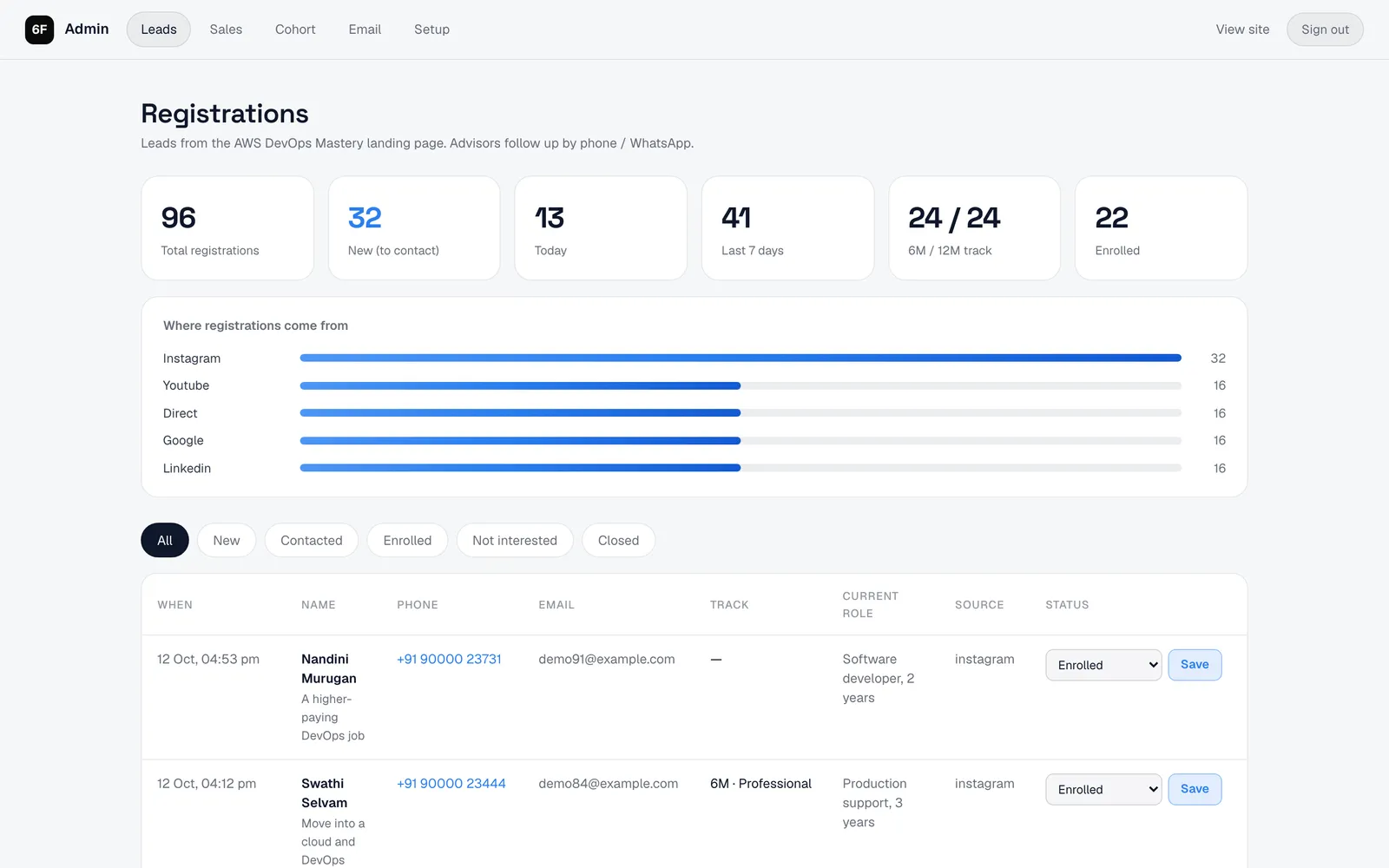Open the Setup tab
The width and height of the screenshot is (1389, 868).
431,30
